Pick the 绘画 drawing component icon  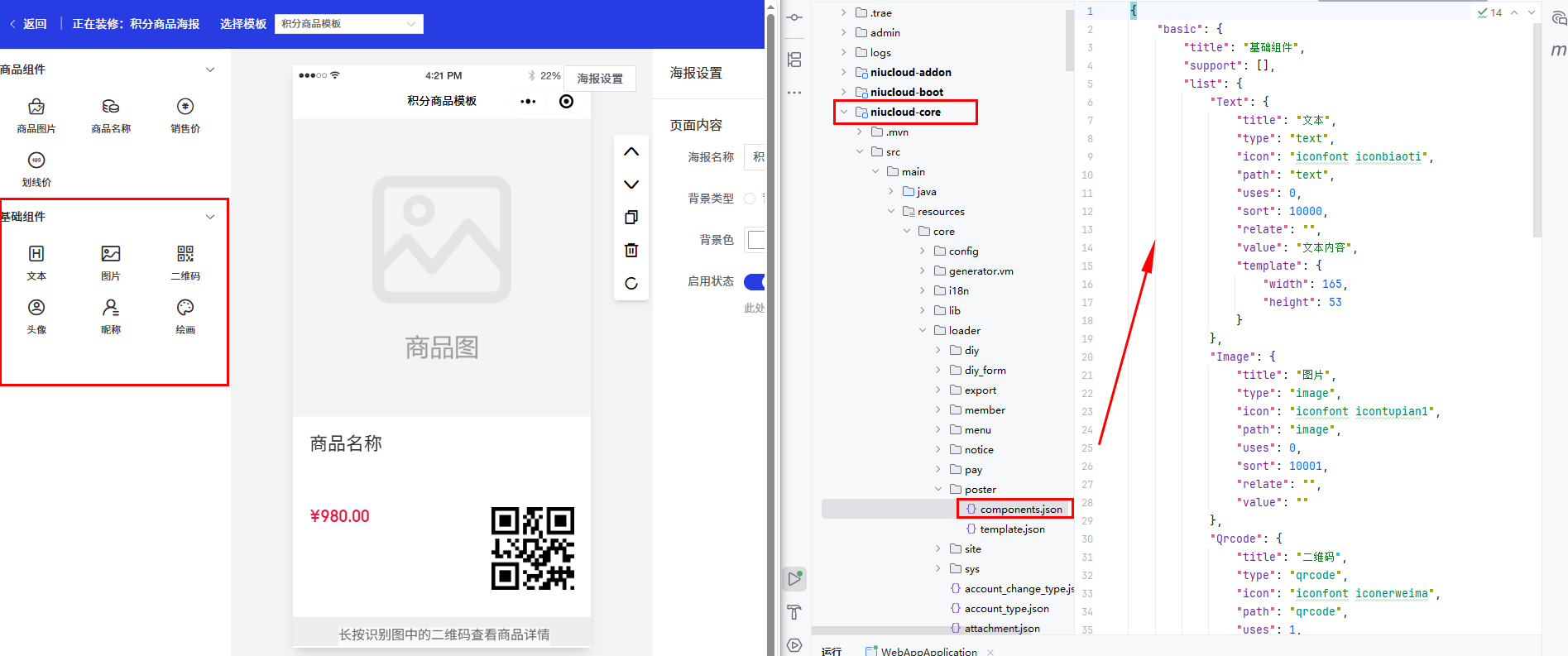coord(185,308)
